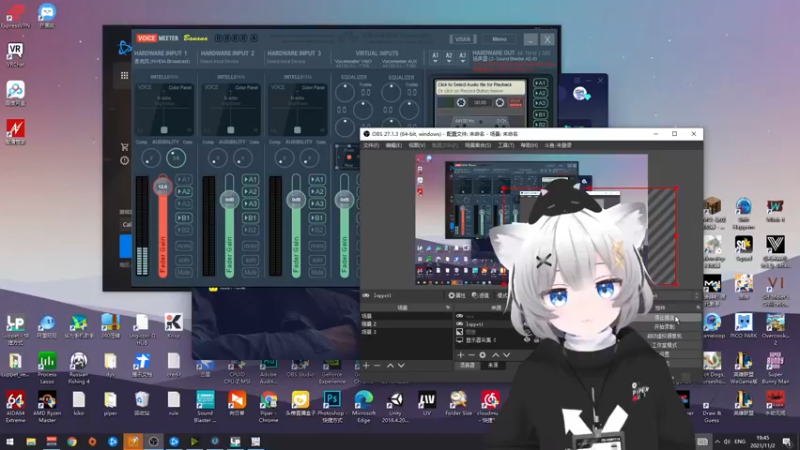Open PICO PARK desktop icon
The image size is (800, 450).
[x=743, y=326]
